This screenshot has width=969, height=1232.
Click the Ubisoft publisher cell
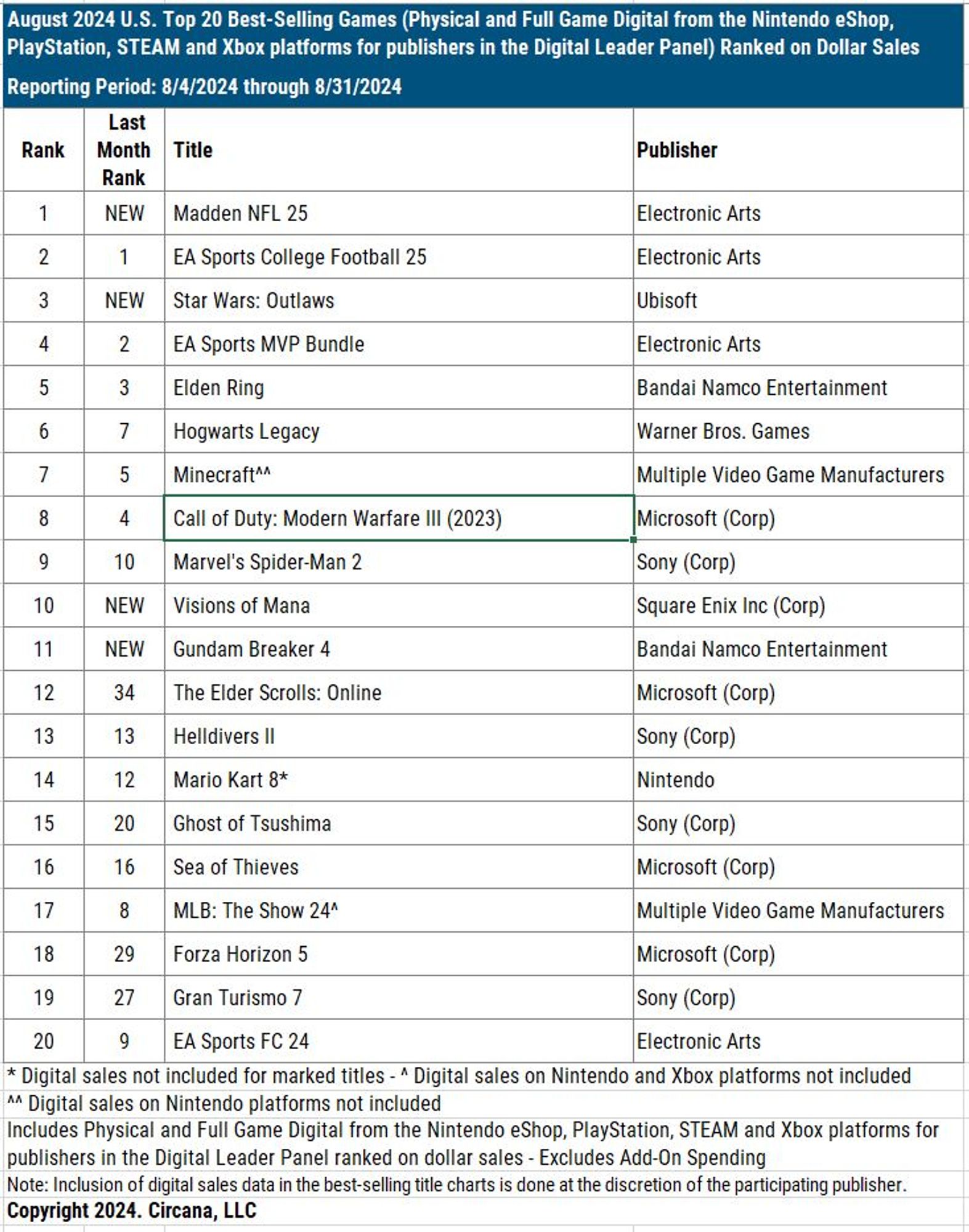point(798,300)
